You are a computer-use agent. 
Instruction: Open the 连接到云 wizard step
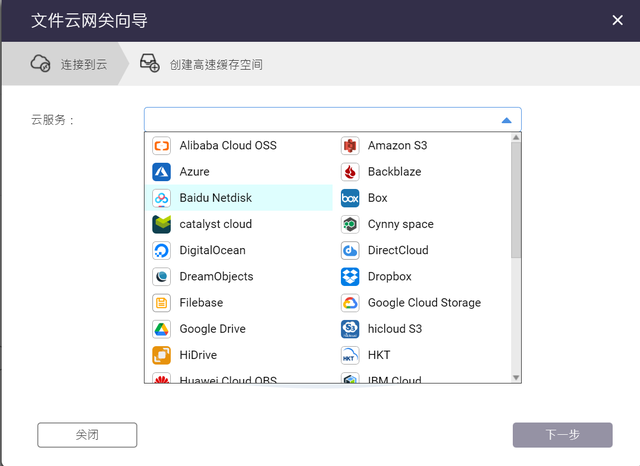coord(65,64)
